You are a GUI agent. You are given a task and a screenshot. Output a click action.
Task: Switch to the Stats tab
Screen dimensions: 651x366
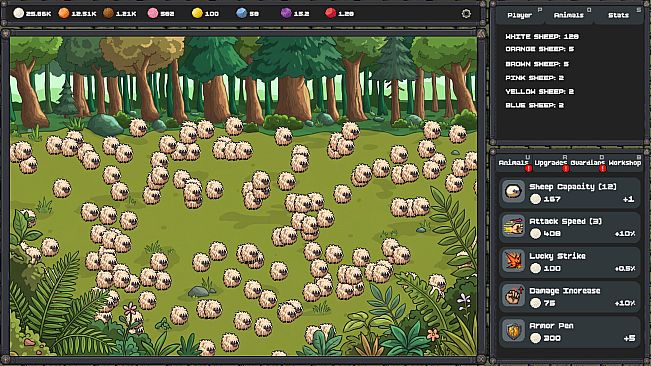click(x=619, y=15)
